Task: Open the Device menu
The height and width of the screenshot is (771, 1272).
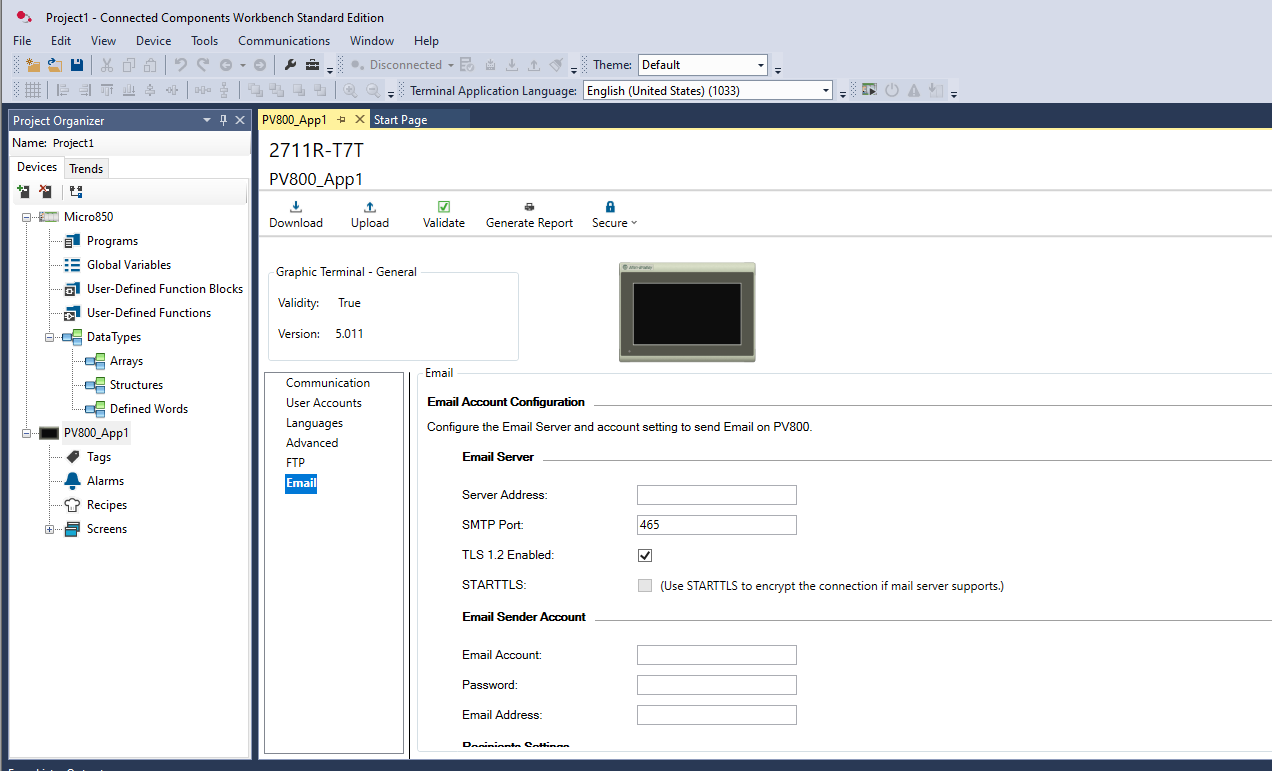Action: pos(153,41)
